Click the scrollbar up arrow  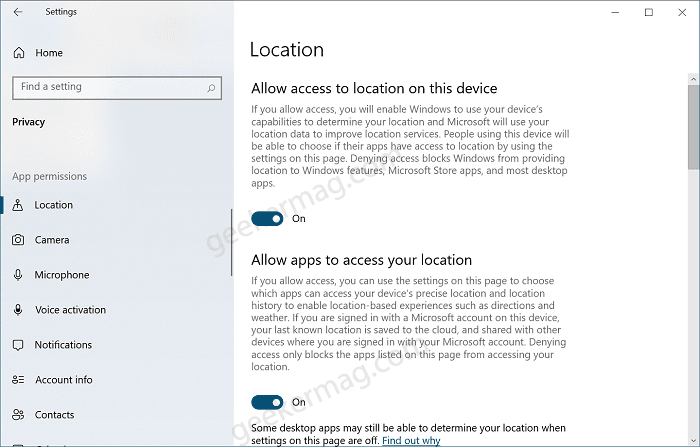693,79
